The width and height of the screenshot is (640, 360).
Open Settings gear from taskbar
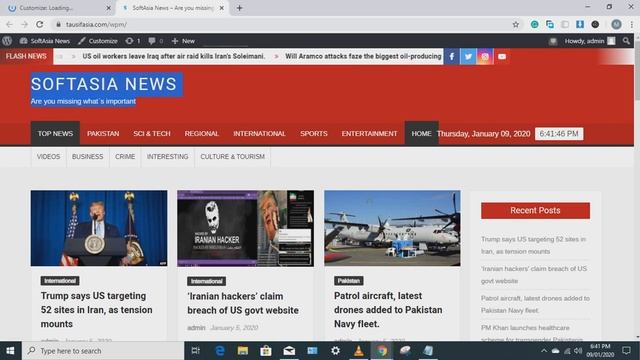tap(335, 351)
